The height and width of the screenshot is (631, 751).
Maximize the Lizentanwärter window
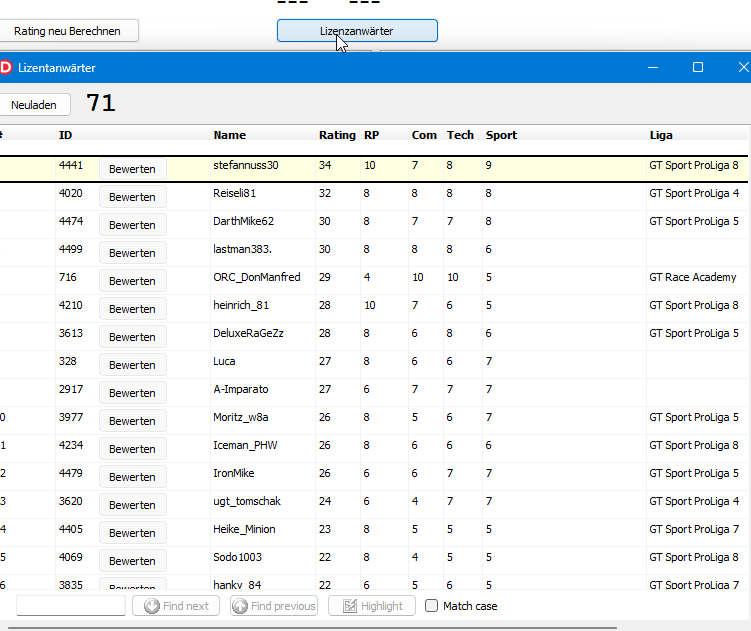[x=698, y=67]
